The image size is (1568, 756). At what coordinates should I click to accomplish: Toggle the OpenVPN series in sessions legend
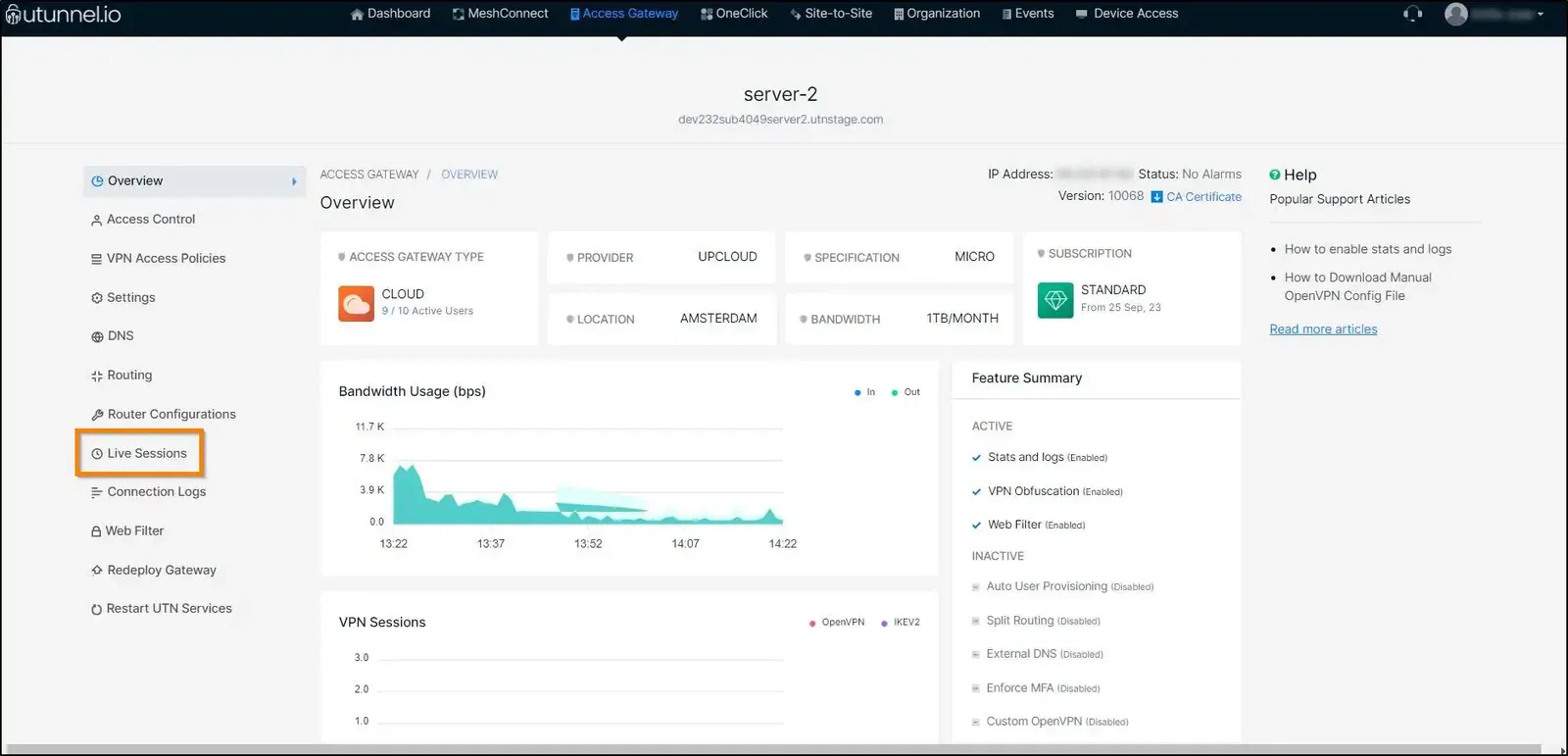click(837, 623)
